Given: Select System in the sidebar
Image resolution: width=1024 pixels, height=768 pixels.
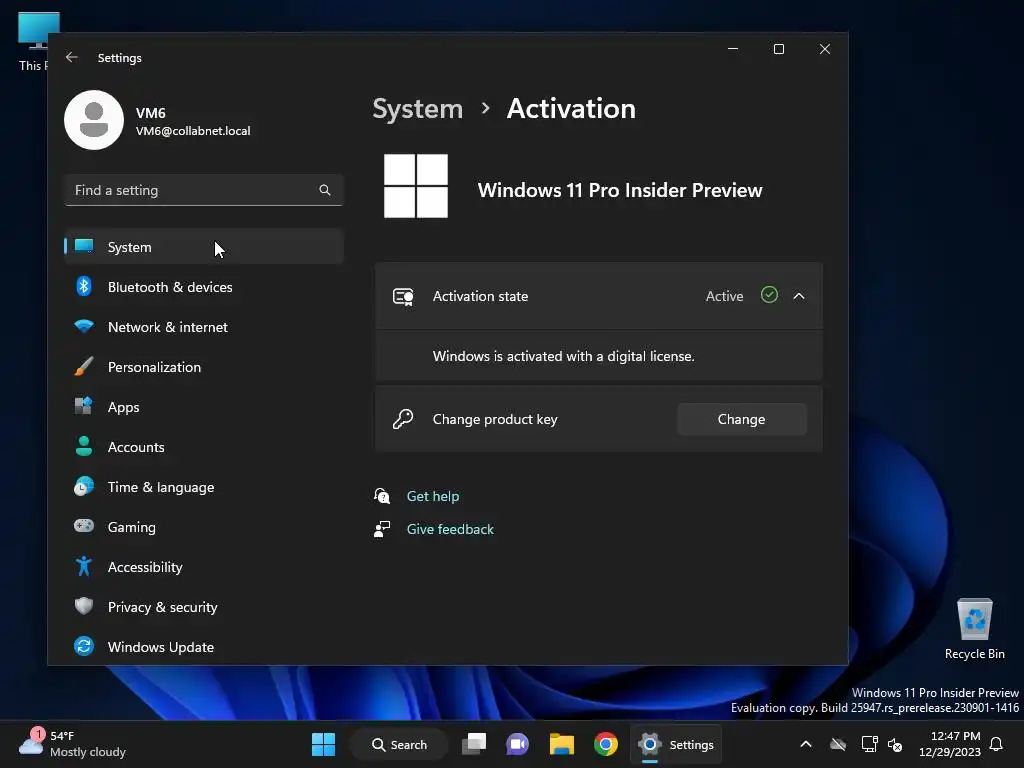Looking at the screenshot, I should 204,247.
